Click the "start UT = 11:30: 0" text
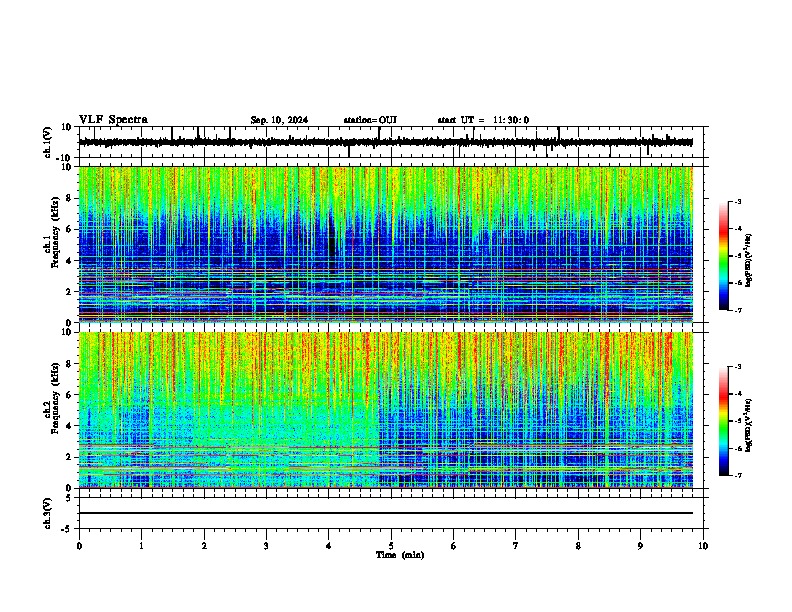 tap(483, 120)
